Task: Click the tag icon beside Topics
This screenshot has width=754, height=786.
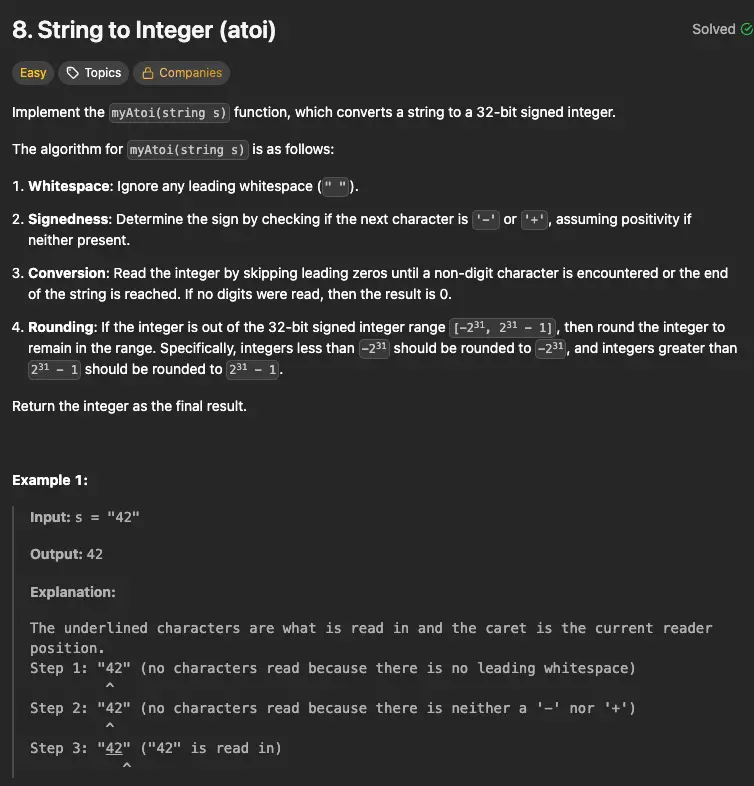Action: (72, 73)
